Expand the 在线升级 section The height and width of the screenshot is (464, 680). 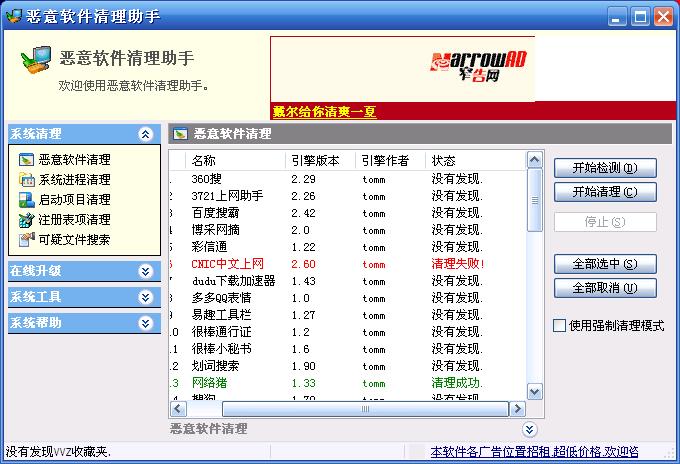point(145,271)
